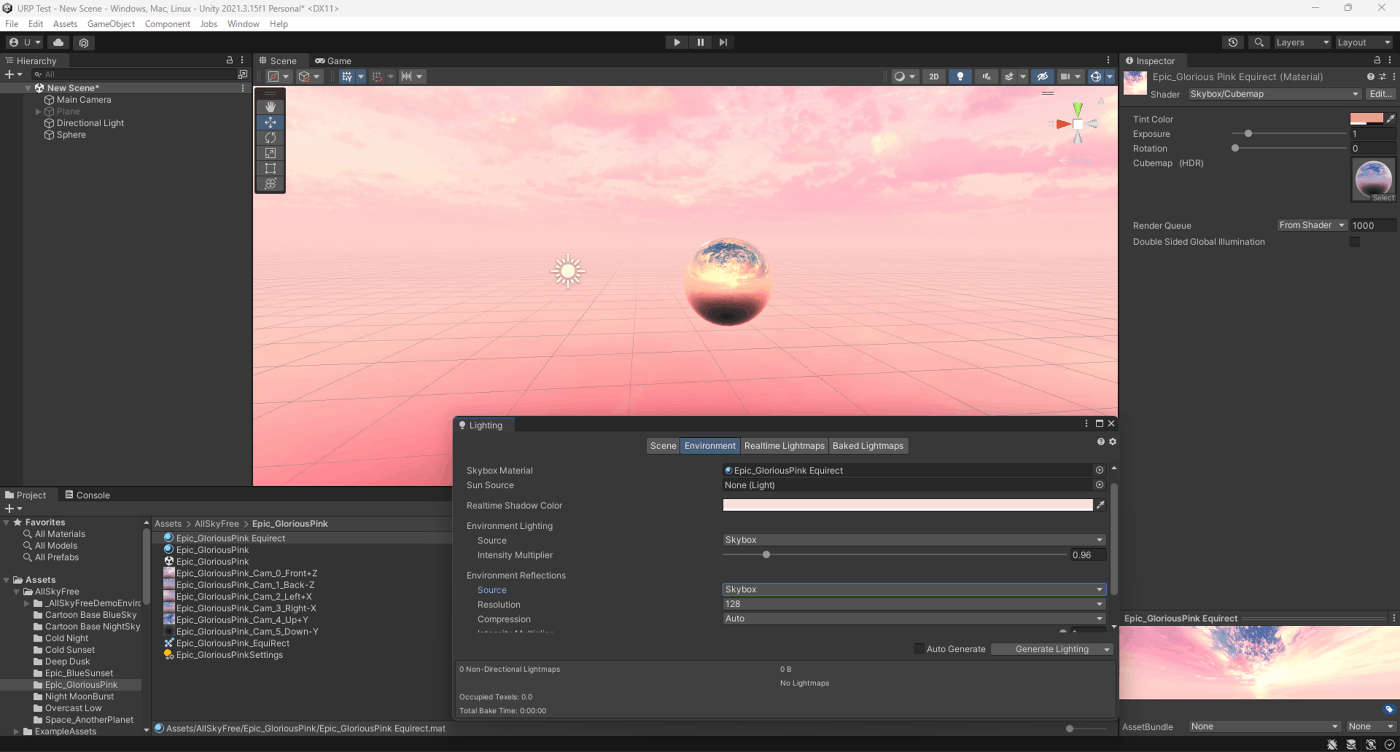Viewport: 1400px width, 752px height.
Task: Toggle grid snapping button in Scene toolbar
Action: point(376,76)
